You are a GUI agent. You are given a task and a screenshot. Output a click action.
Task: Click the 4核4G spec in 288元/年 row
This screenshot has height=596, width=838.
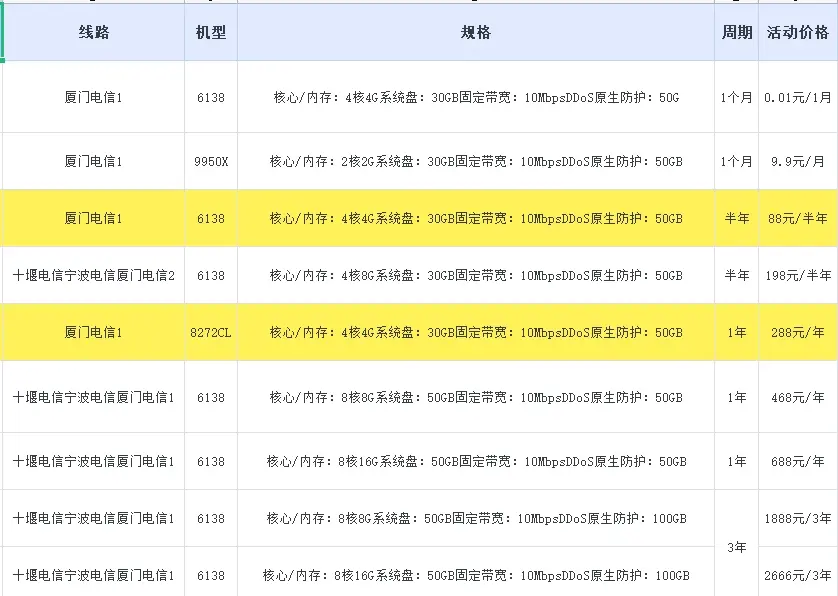[x=476, y=332]
